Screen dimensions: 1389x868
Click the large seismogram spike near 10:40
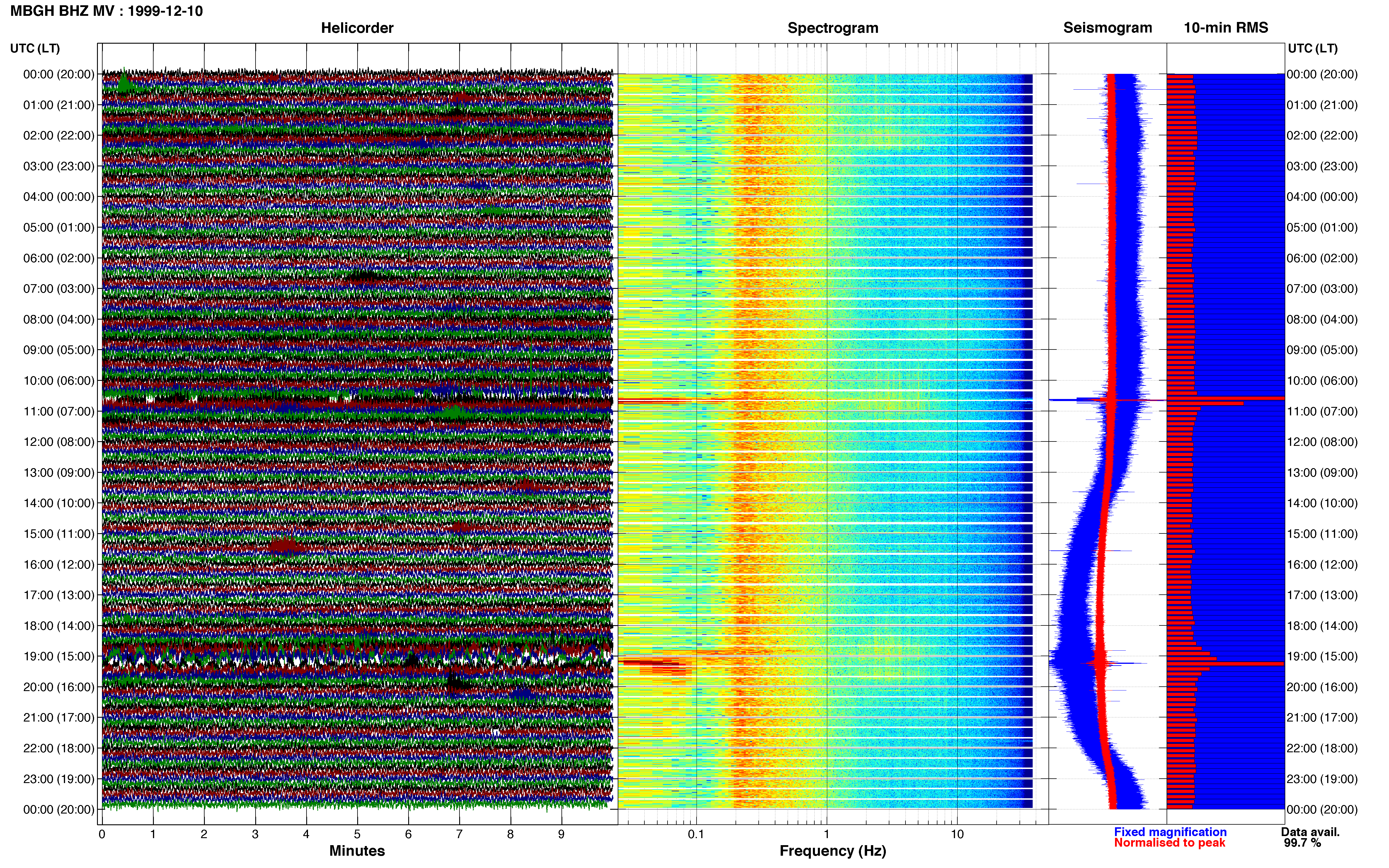coord(1107,400)
